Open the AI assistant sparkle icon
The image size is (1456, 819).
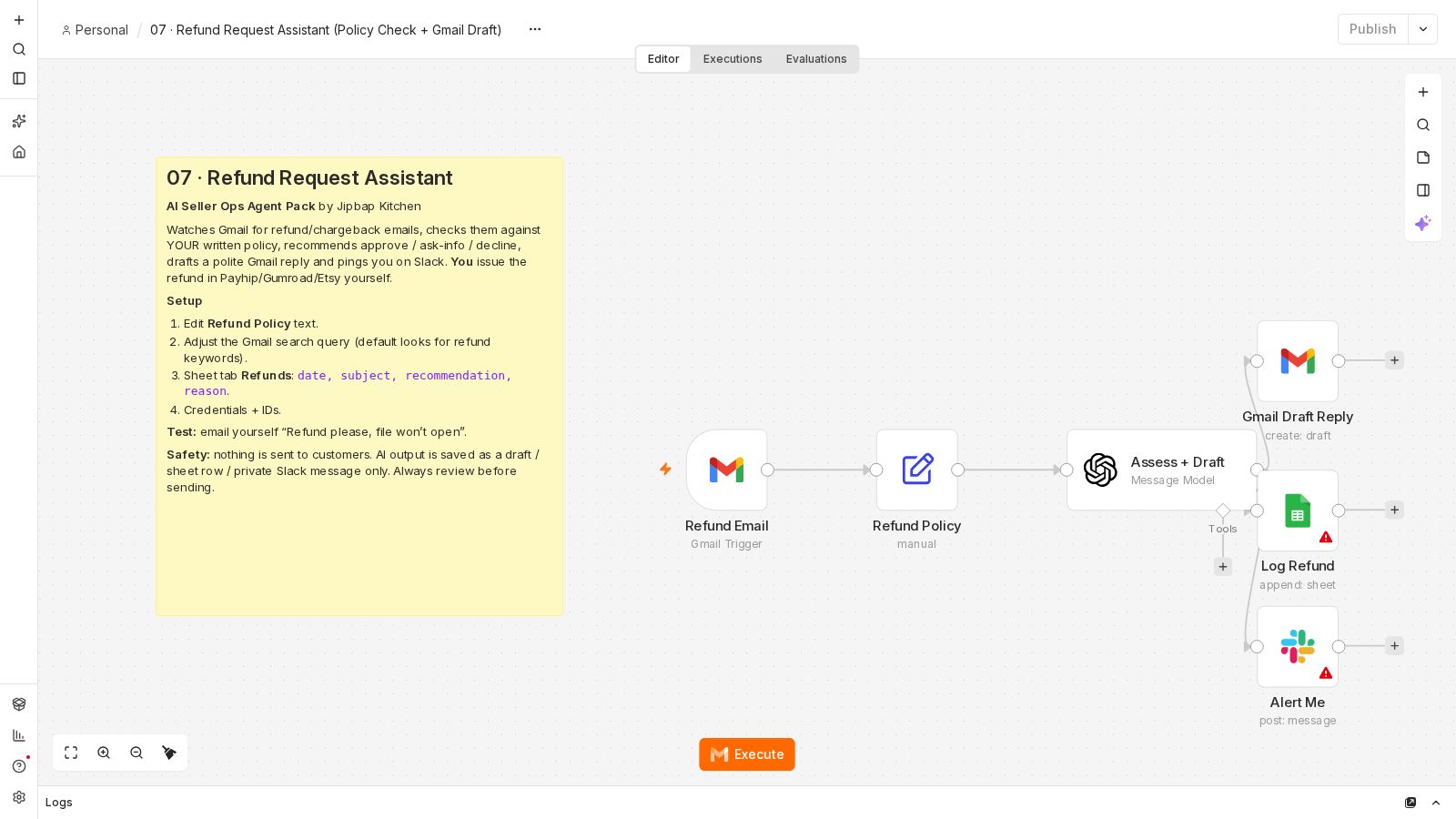[1423, 223]
